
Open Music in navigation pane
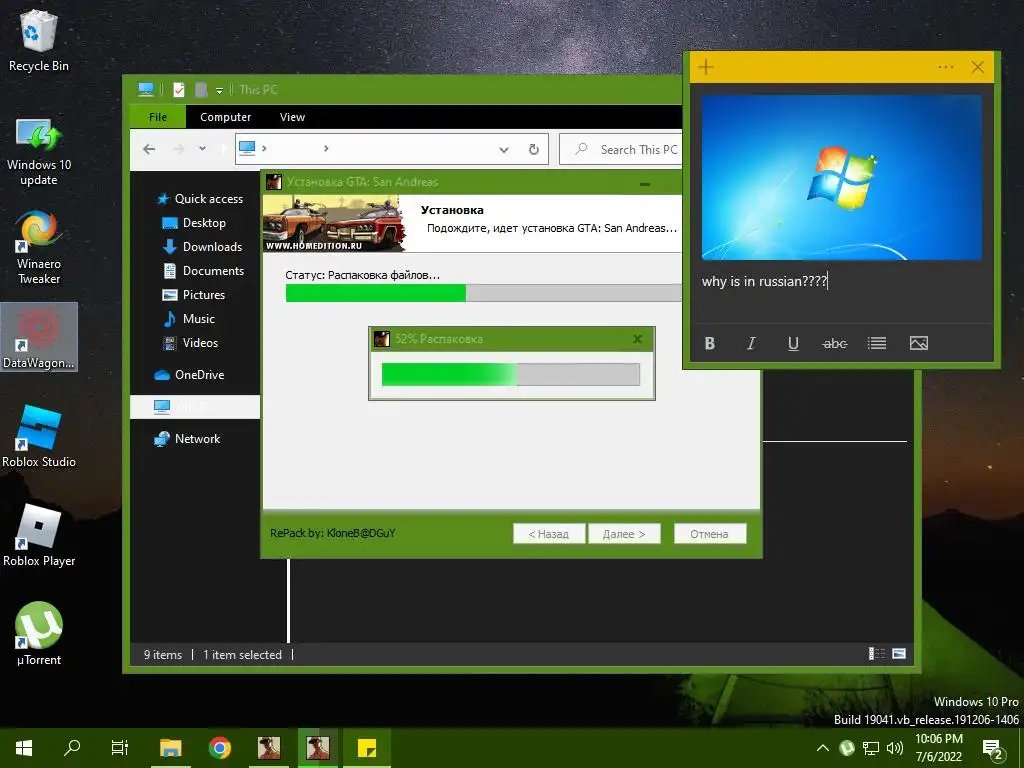click(x=188, y=319)
